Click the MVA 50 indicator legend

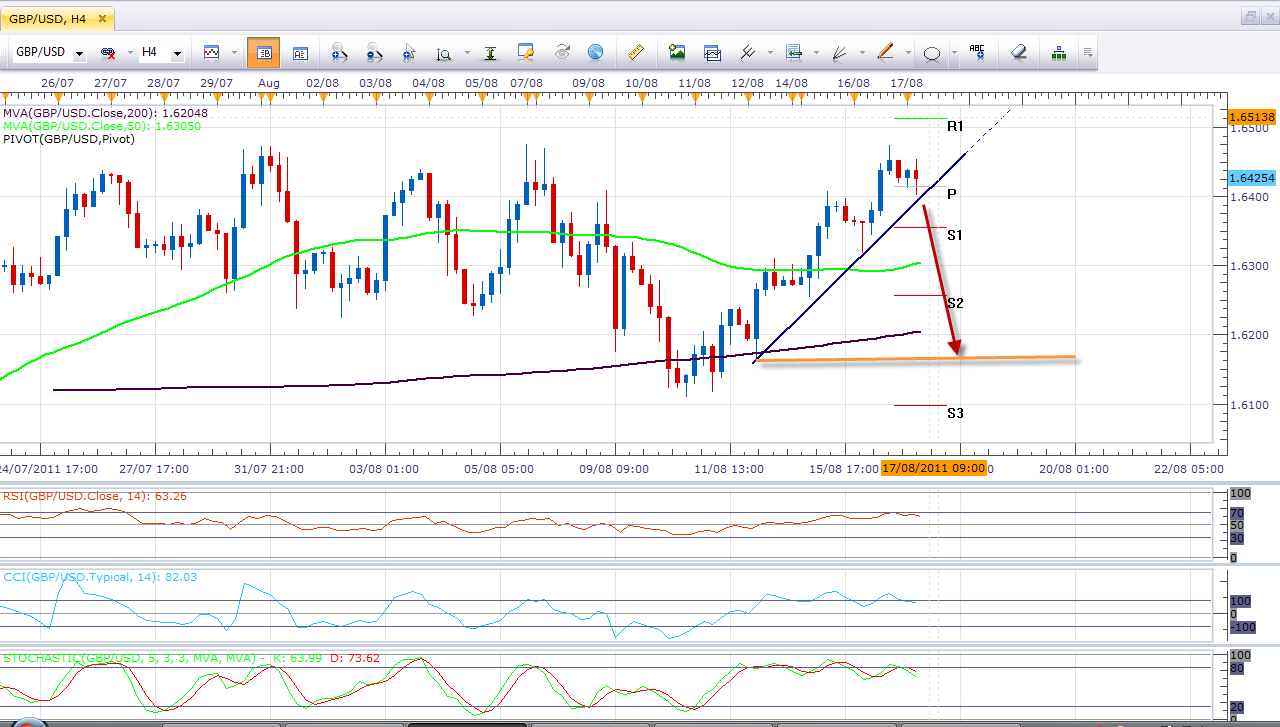[101, 126]
